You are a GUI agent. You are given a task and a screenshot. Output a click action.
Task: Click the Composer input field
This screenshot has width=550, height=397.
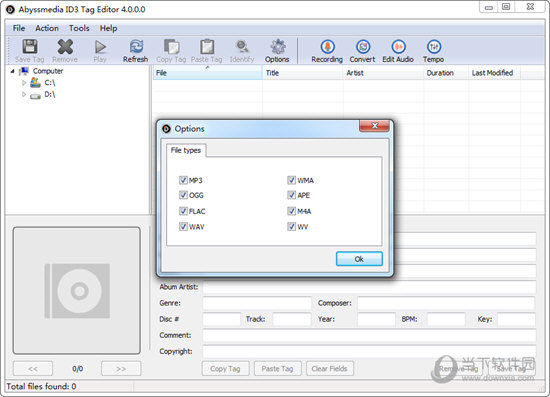(447, 303)
